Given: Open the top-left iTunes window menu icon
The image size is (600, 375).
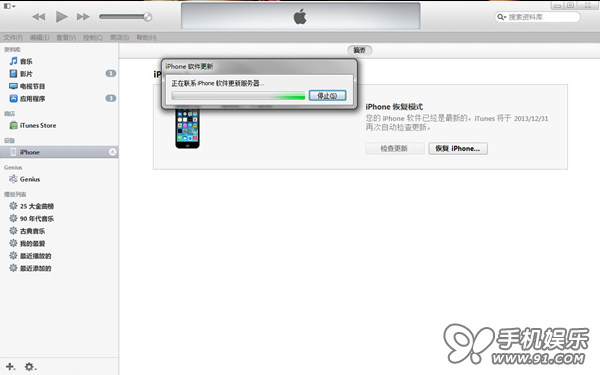Looking at the screenshot, I should point(9,6).
